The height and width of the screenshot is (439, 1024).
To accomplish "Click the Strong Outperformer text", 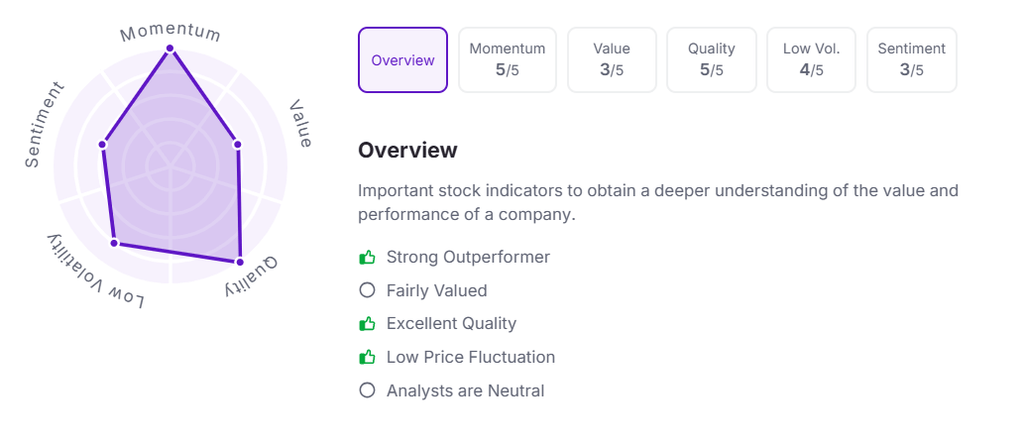I will pos(468,257).
